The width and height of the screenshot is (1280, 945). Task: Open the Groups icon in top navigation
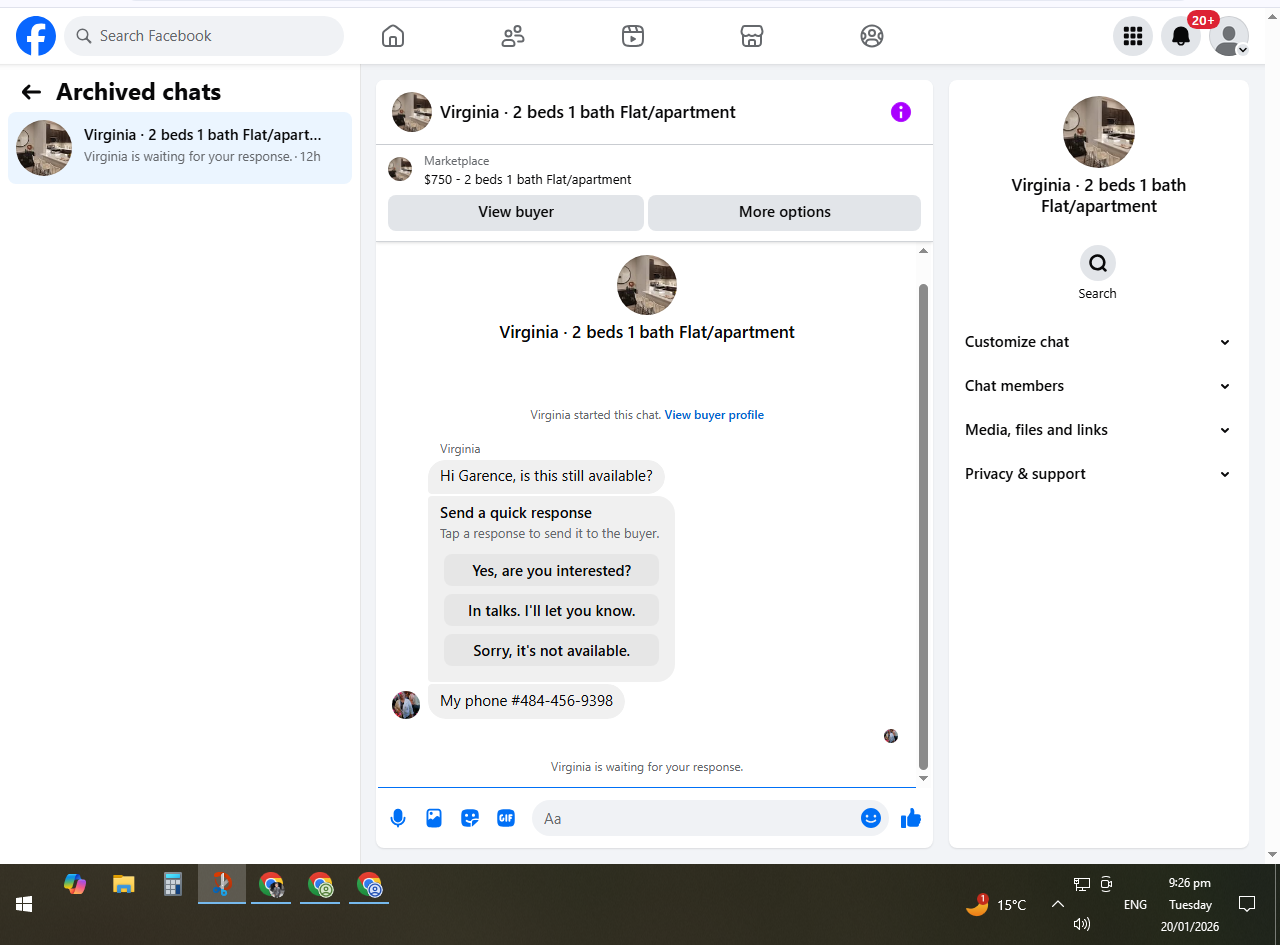(x=872, y=36)
